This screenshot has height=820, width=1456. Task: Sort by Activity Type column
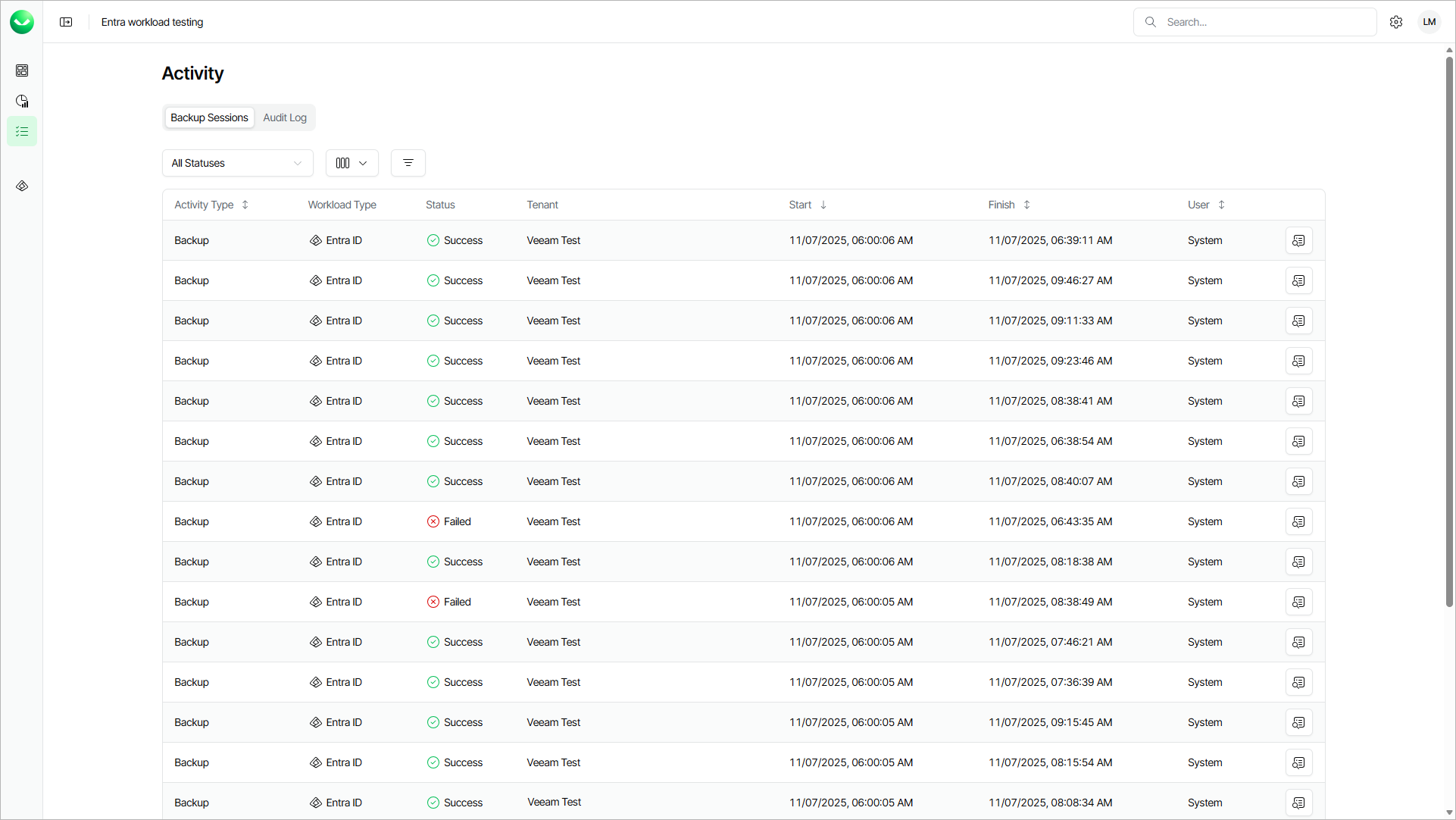click(x=211, y=205)
